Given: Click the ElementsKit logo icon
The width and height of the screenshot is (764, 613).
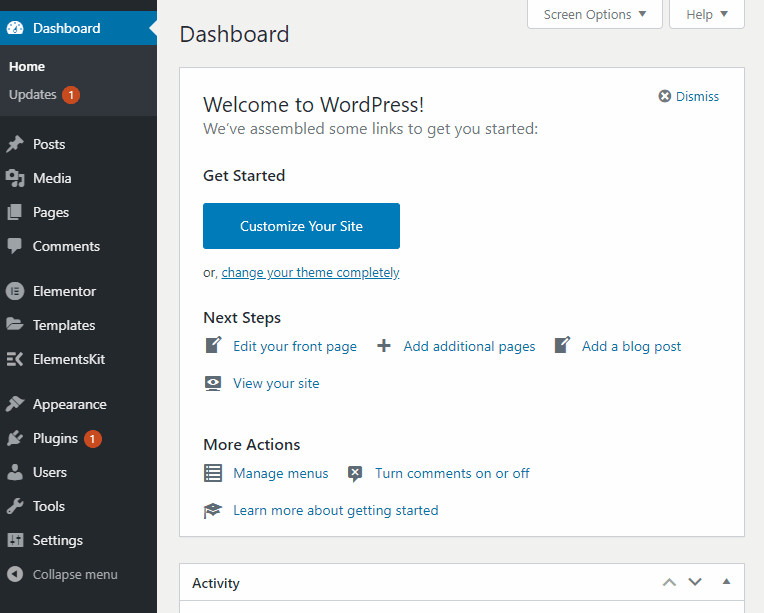Looking at the screenshot, I should [x=15, y=359].
